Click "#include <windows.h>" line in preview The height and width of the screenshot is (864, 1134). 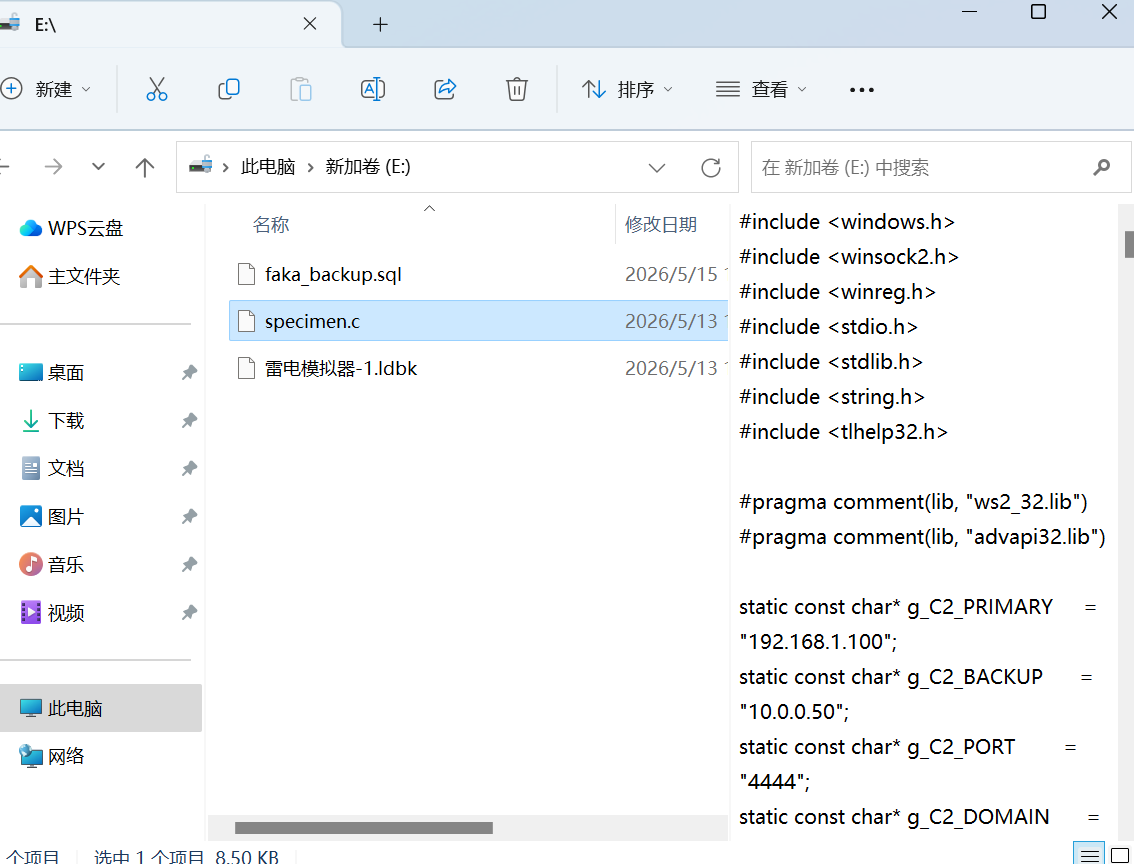(x=847, y=221)
